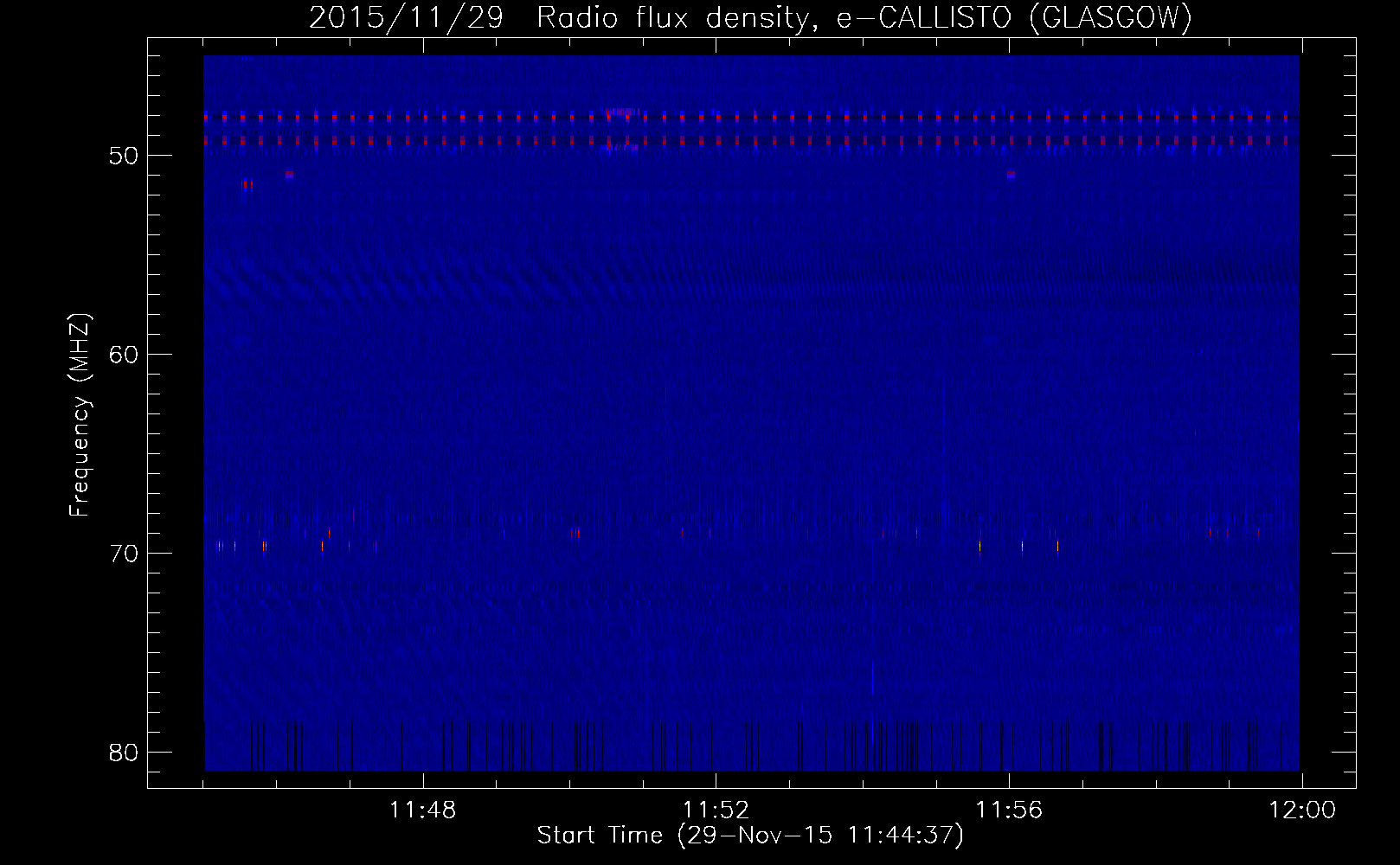
Task: Click the e-CALLISTO (GLASGOW) title text
Action: [1014, 18]
